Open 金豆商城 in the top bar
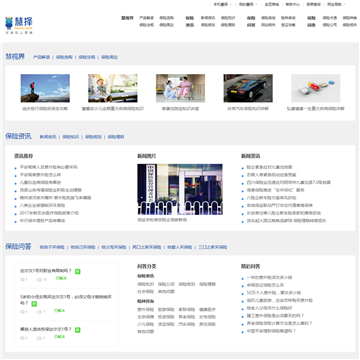The height and width of the screenshot is (360, 360). (272, 4)
